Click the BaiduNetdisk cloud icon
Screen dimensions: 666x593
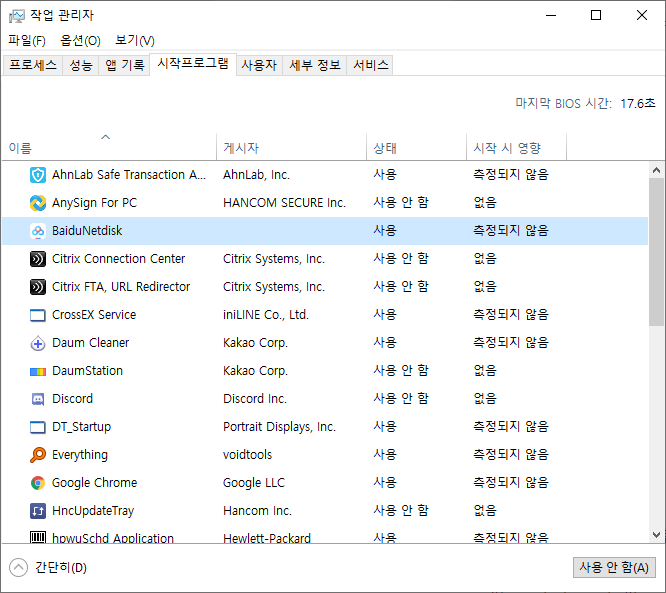tap(38, 231)
